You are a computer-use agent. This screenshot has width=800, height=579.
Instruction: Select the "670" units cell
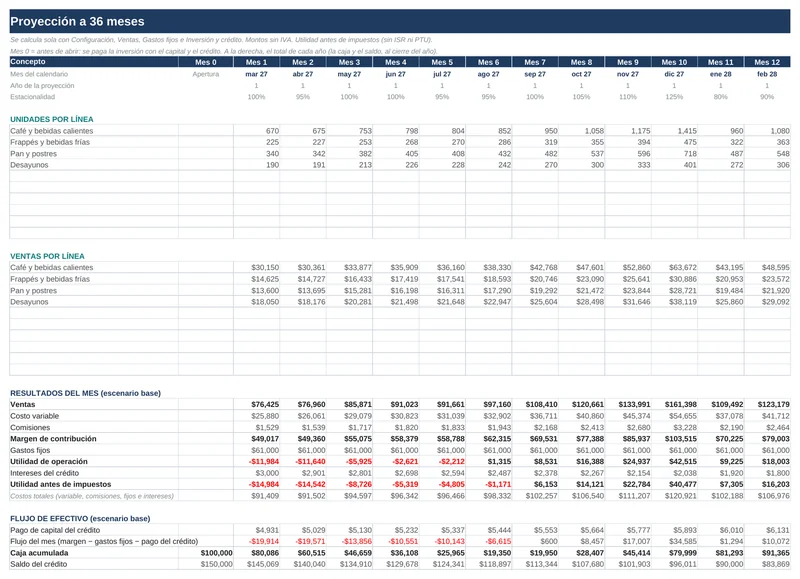pos(257,131)
